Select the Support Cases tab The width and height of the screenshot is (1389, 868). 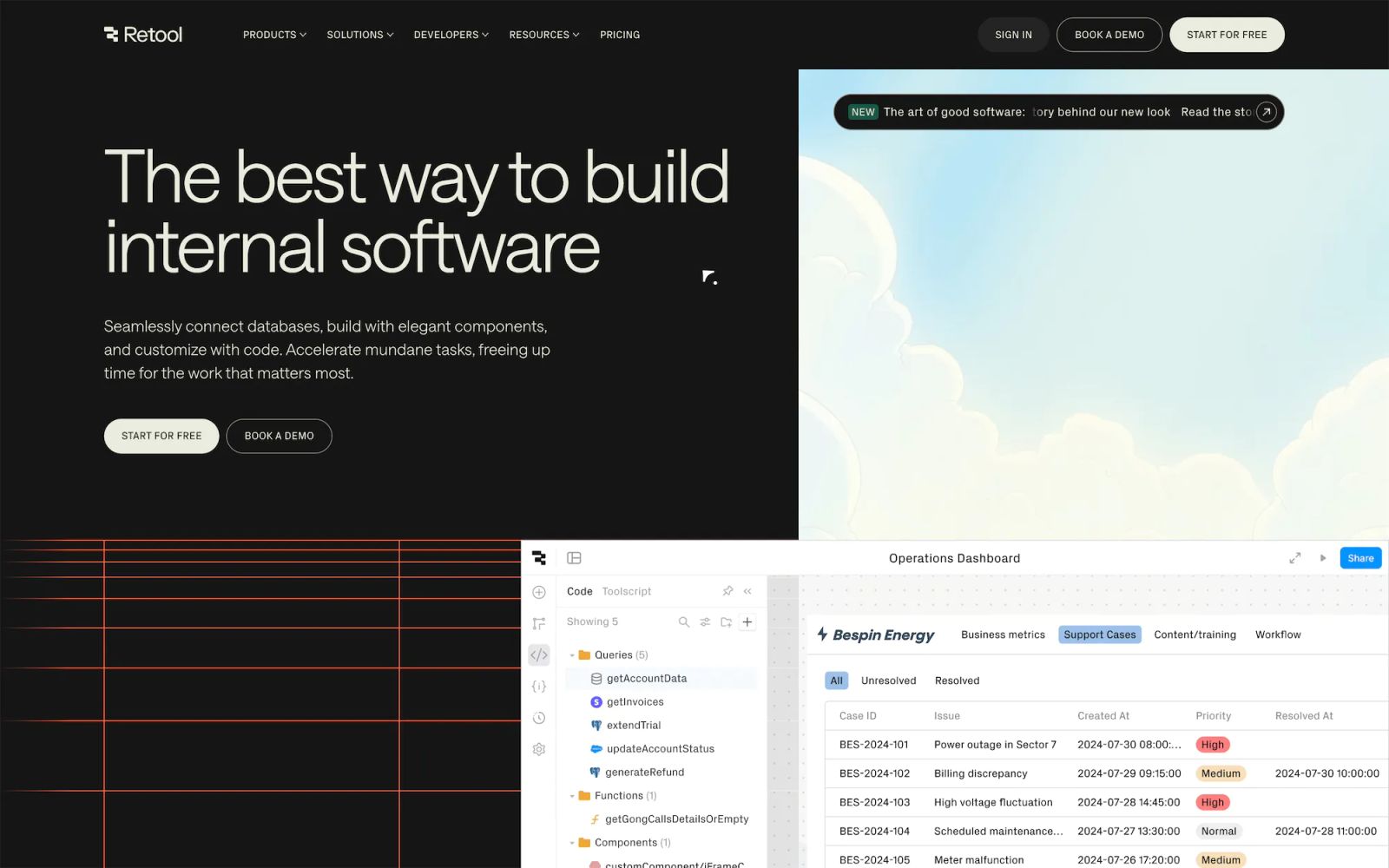click(x=1100, y=635)
